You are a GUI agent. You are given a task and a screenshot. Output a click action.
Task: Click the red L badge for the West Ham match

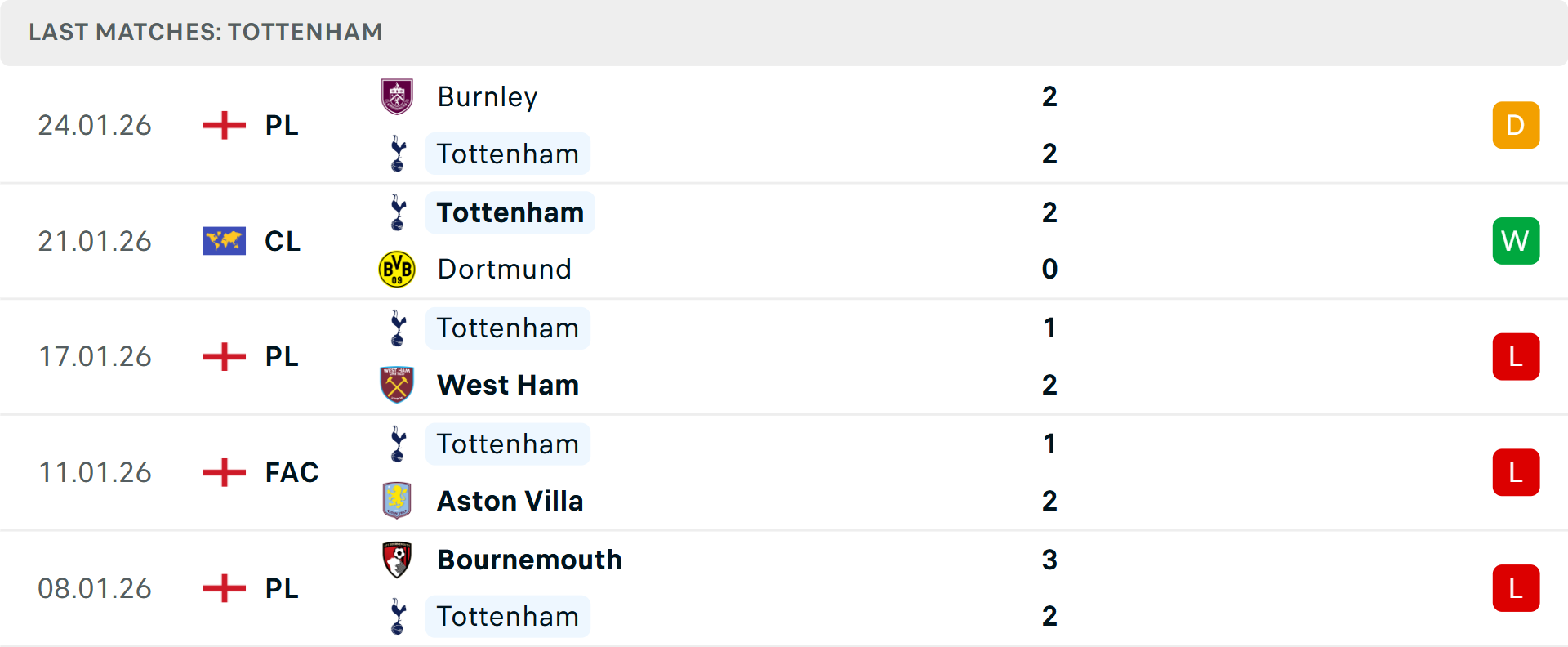[1516, 356]
